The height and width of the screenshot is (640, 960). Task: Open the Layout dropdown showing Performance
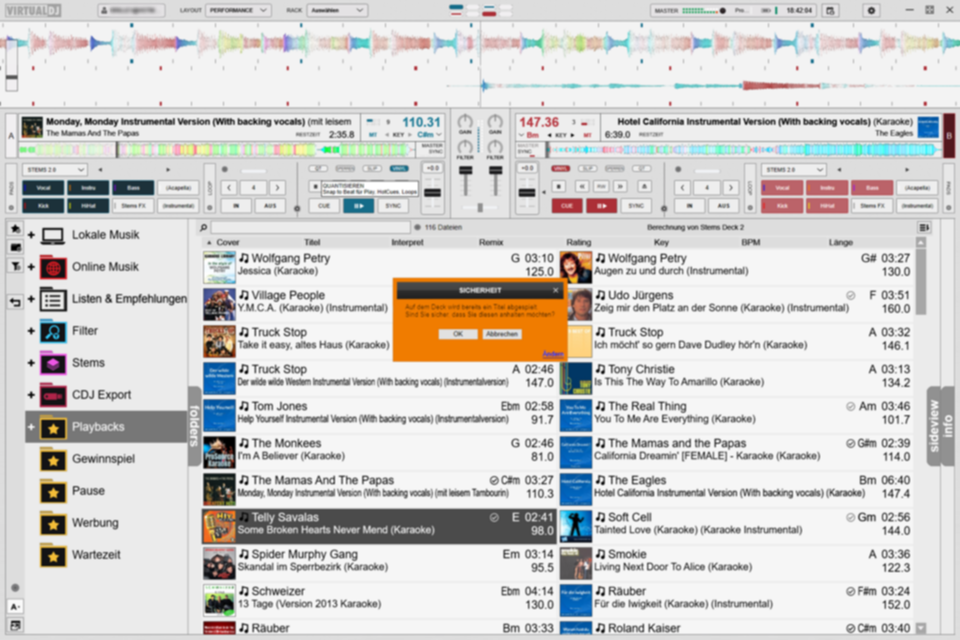click(x=238, y=10)
